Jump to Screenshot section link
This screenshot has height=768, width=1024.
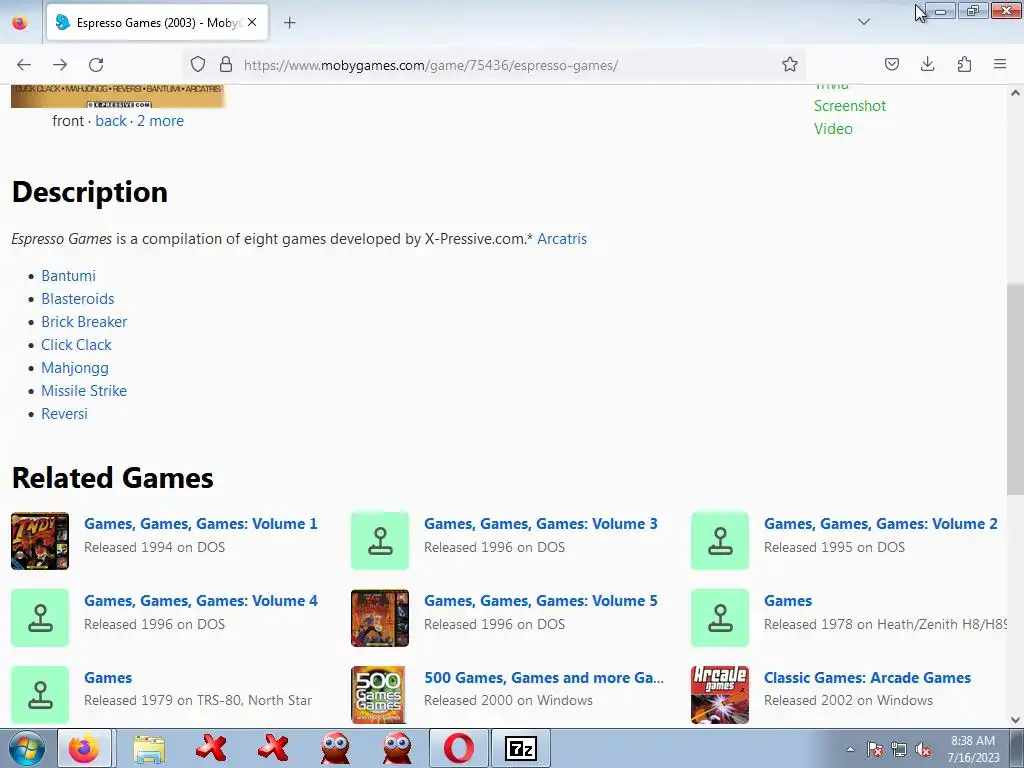pos(850,106)
